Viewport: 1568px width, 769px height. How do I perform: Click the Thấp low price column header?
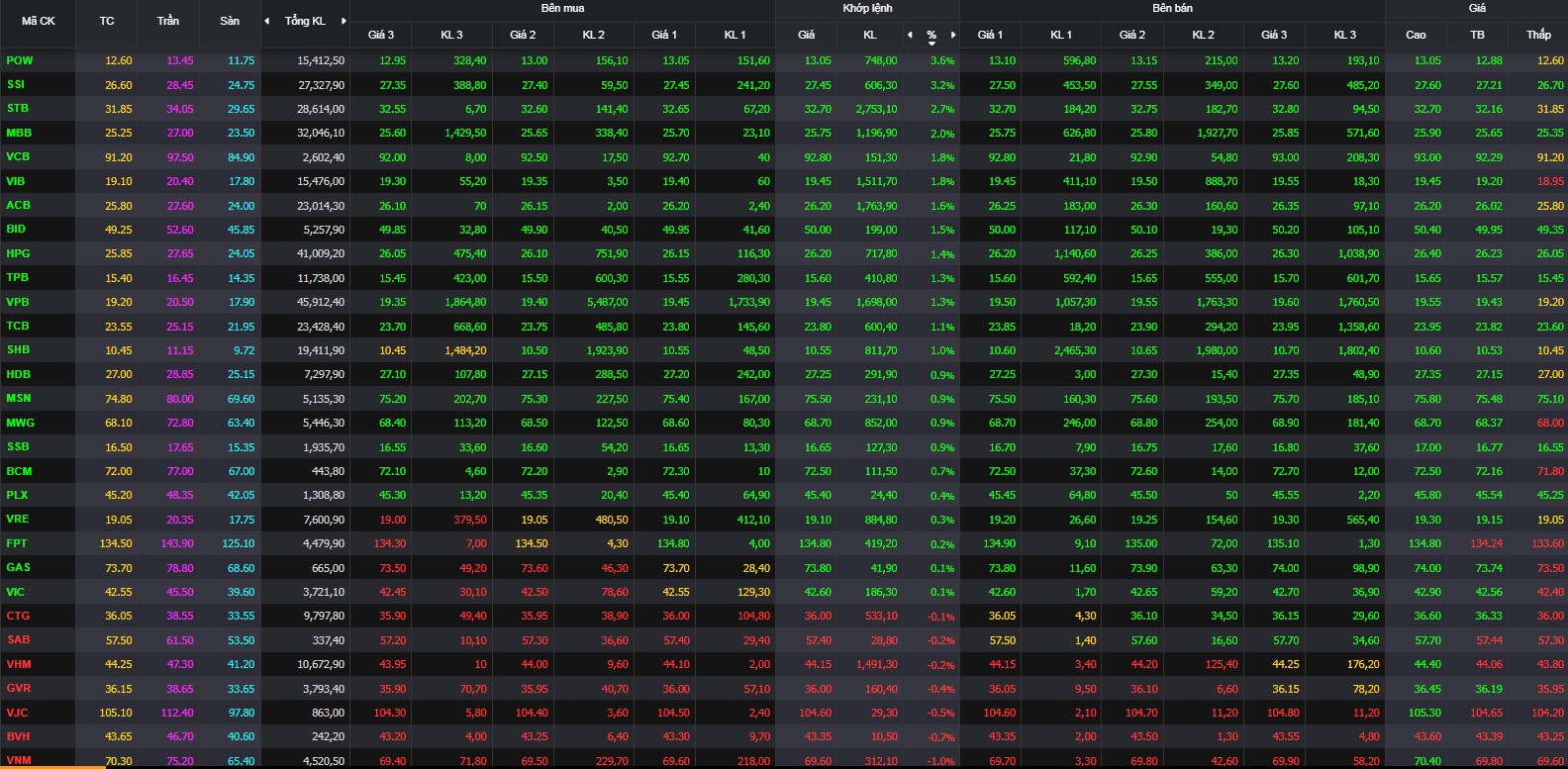point(1538,35)
